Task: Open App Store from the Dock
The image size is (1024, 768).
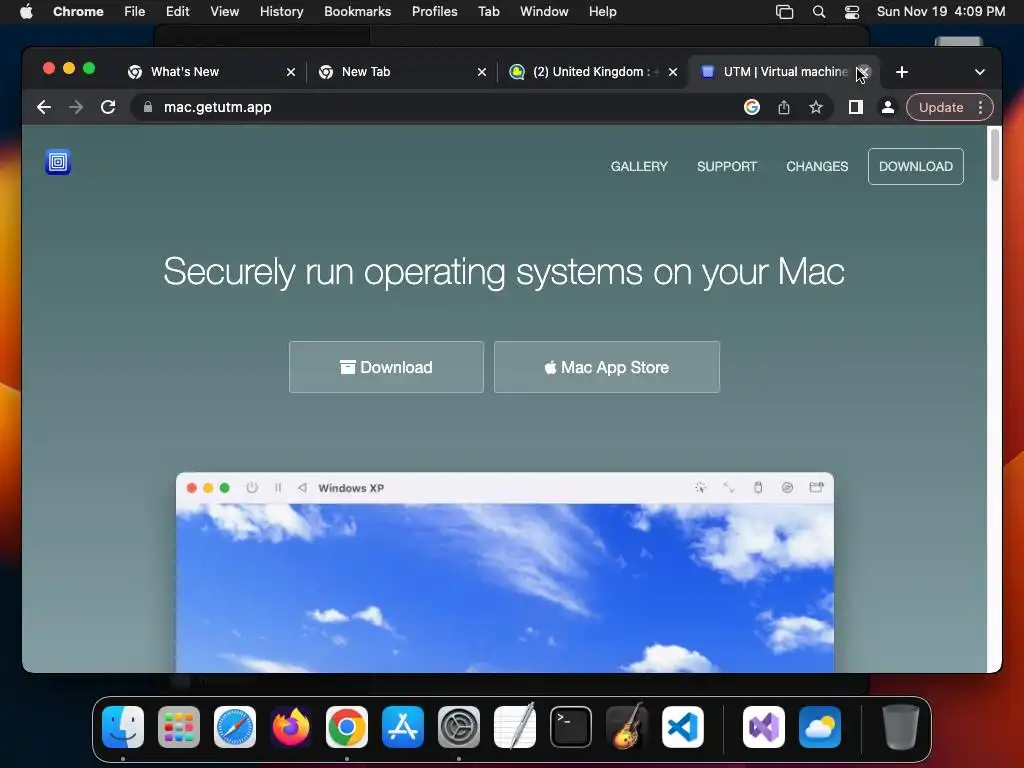Action: (403, 727)
